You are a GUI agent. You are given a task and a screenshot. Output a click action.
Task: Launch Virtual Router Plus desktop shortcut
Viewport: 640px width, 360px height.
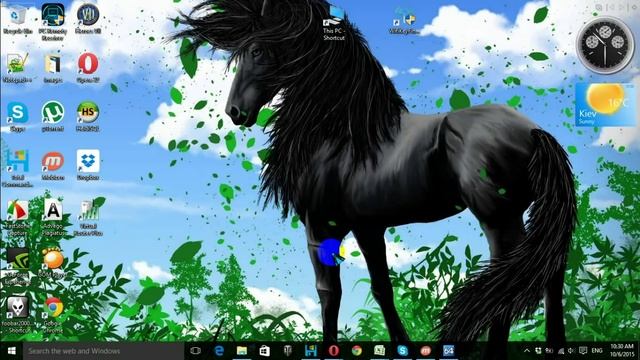(88, 218)
